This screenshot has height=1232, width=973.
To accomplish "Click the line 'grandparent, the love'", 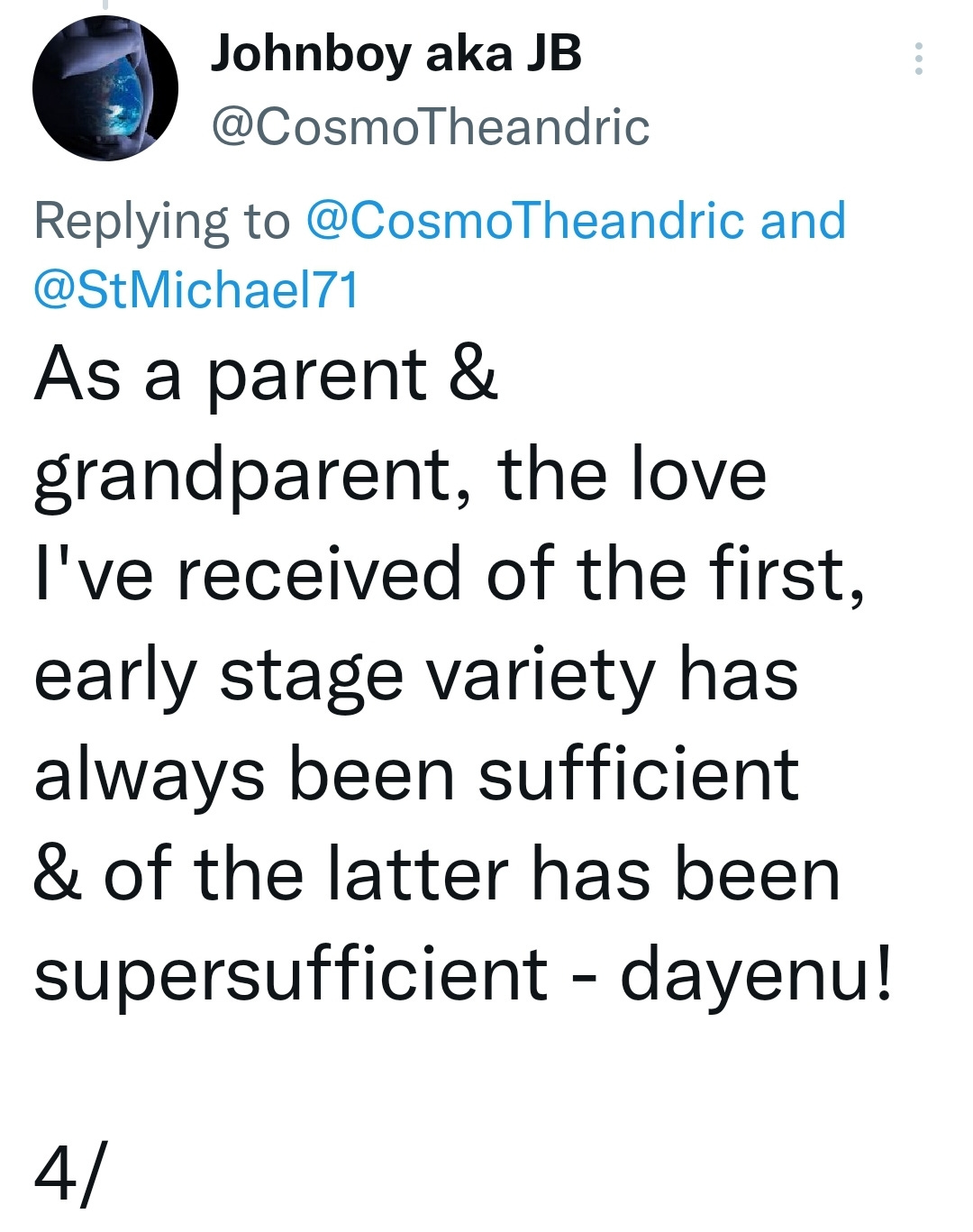I will point(400,478).
